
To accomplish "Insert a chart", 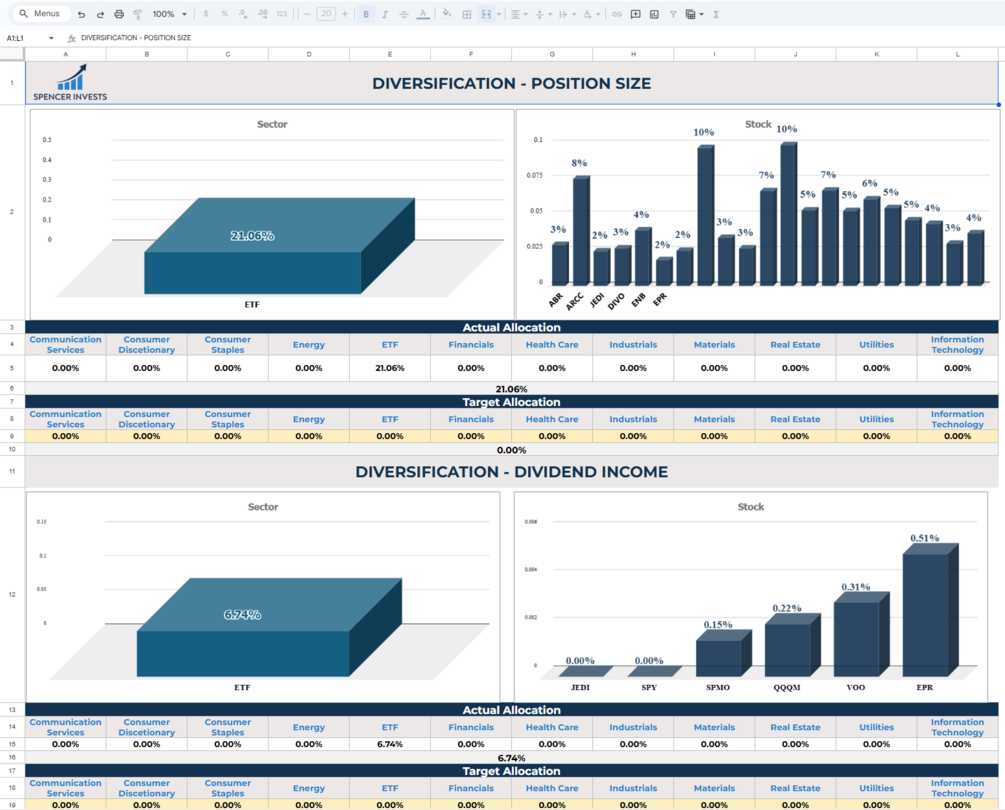I will [654, 14].
